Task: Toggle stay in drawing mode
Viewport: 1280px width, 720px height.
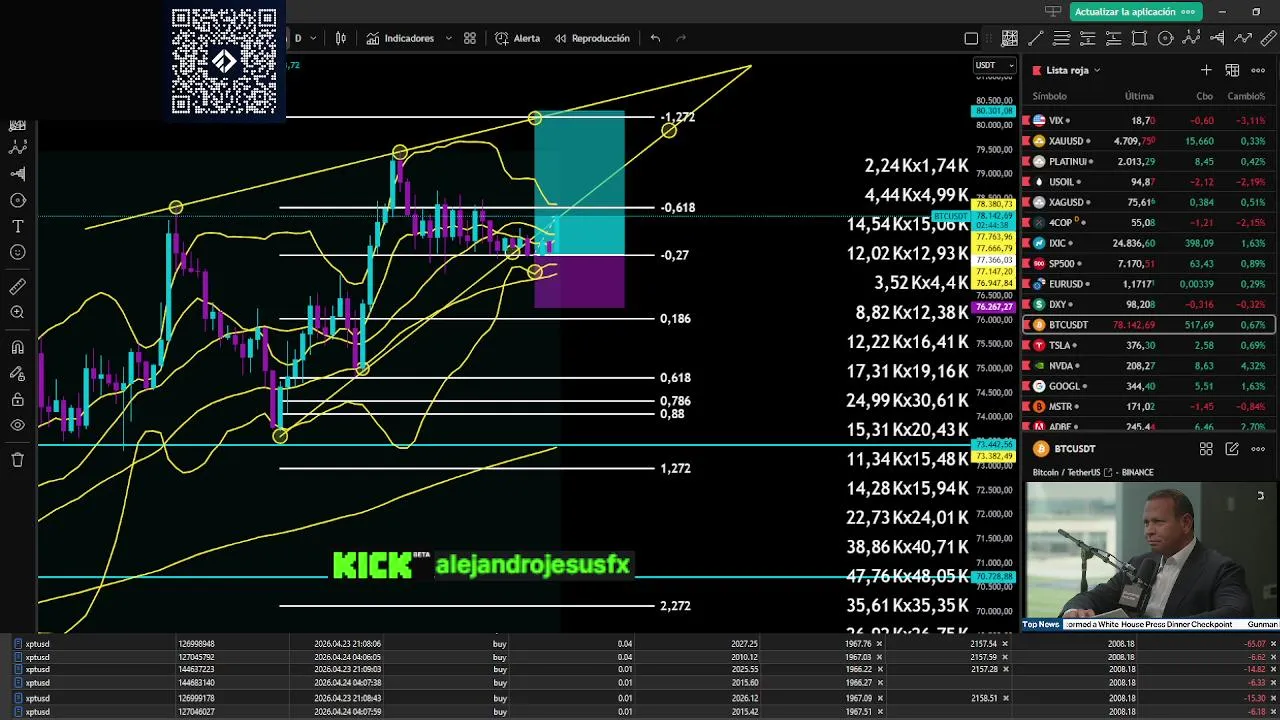Action: (x=17, y=374)
